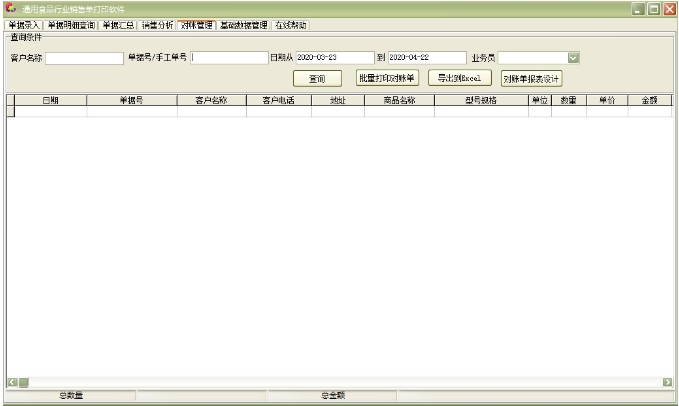Click the 查询 button

[317, 78]
